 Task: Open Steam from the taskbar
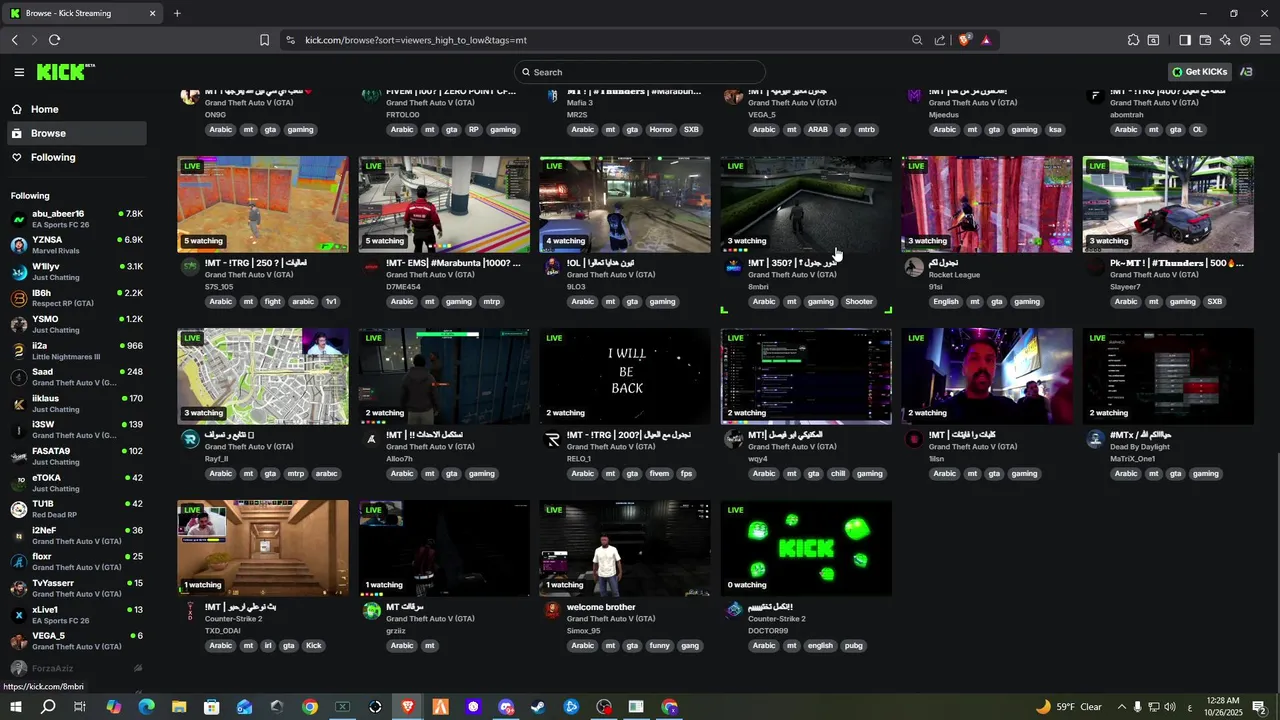tap(538, 707)
